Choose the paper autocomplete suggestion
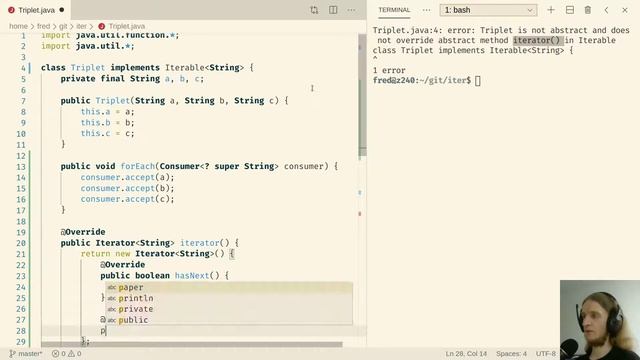640x360 pixels. [x=229, y=287]
